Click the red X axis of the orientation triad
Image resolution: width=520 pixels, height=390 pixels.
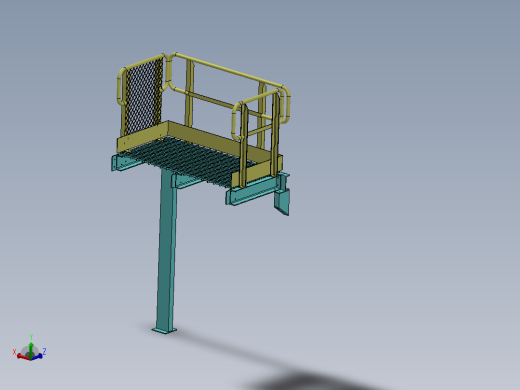coord(22,357)
